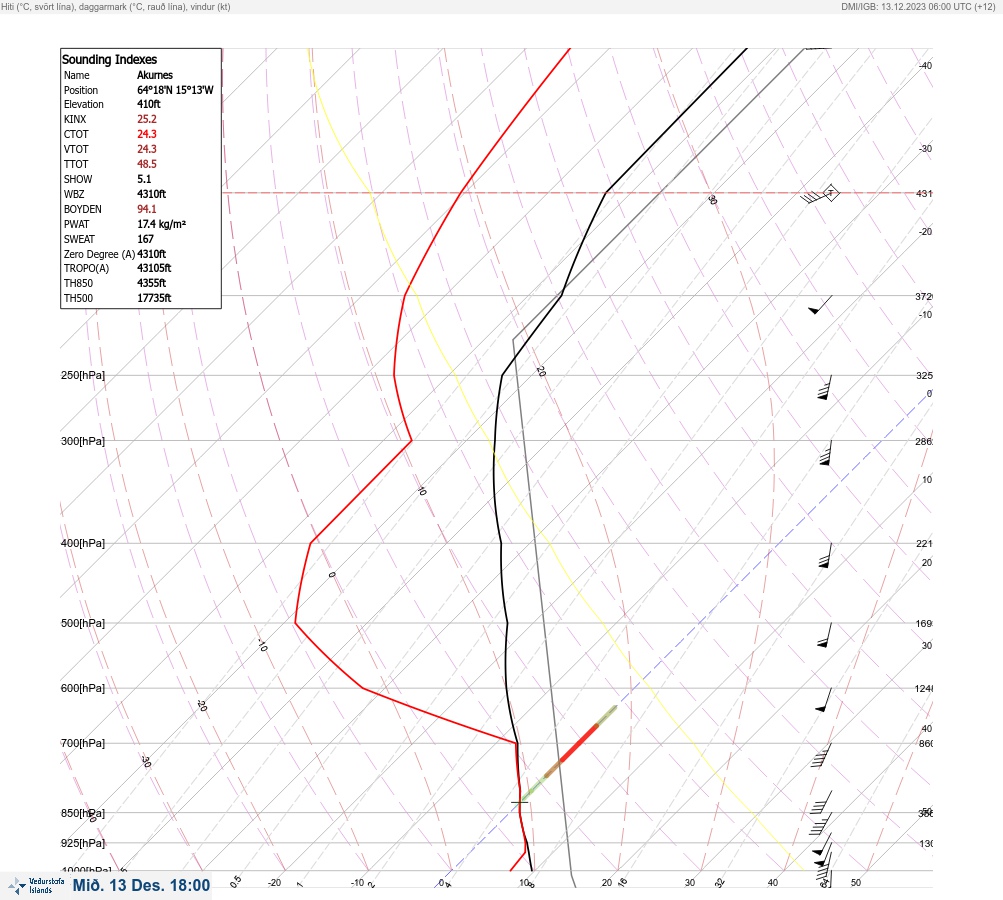Image resolution: width=1003 pixels, height=900 pixels.
Task: Click the '600[hPa]' pressure label
Action: click(x=83, y=688)
